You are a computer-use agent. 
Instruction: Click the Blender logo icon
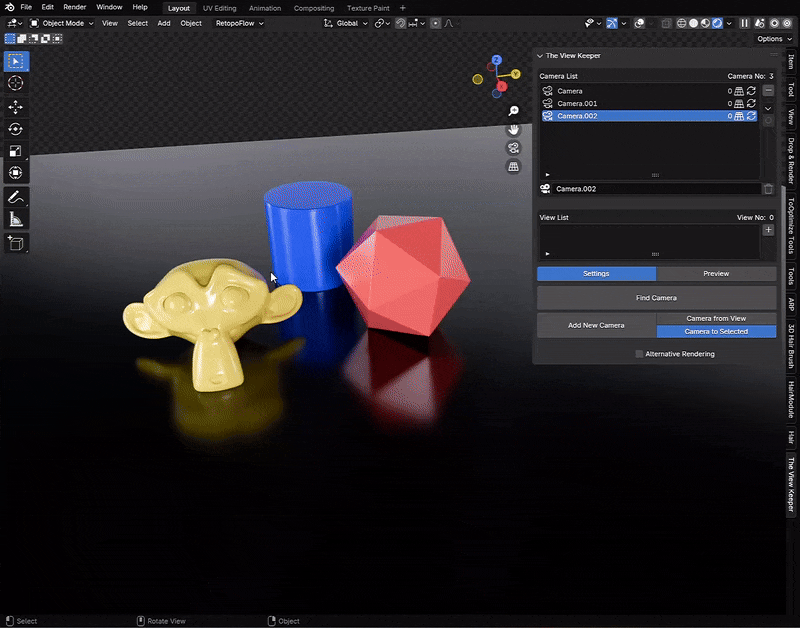click(x=9, y=7)
